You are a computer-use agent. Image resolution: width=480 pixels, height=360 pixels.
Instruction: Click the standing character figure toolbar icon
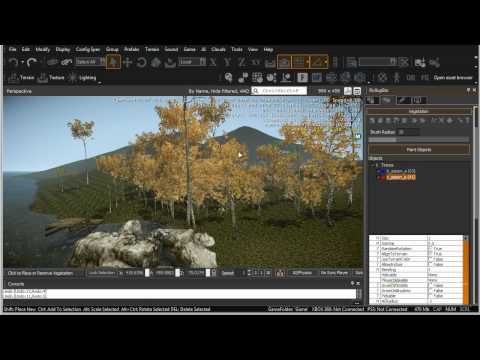396,78
